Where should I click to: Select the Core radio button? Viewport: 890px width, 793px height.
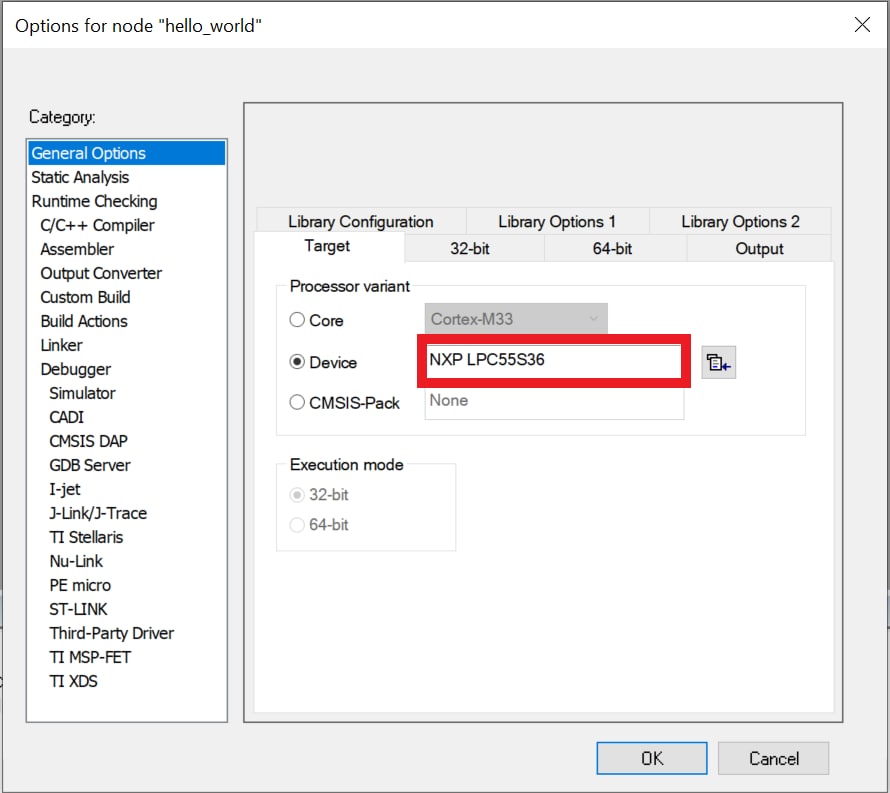tap(297, 321)
